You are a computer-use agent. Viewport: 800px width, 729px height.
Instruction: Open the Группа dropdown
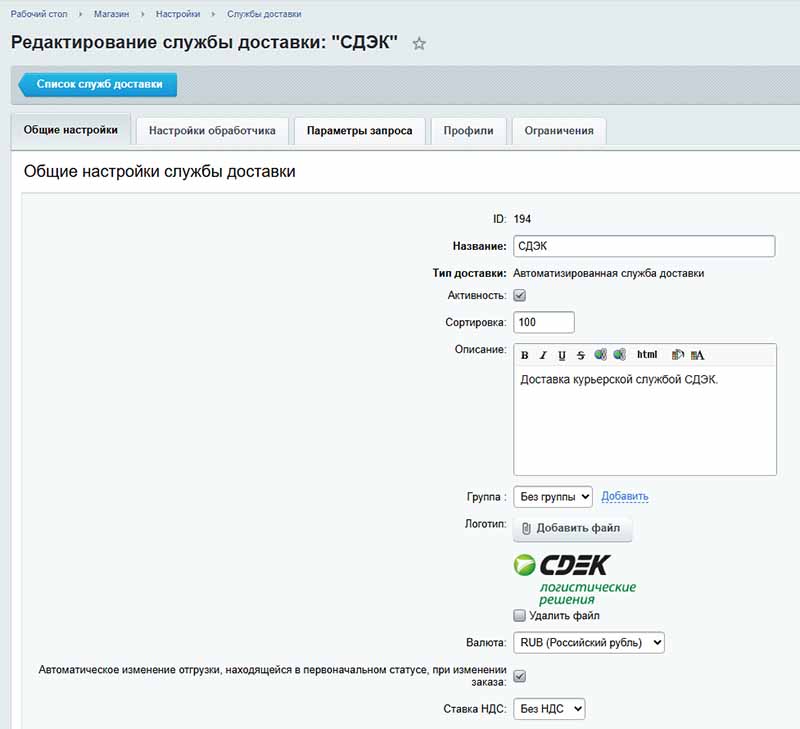[551, 496]
